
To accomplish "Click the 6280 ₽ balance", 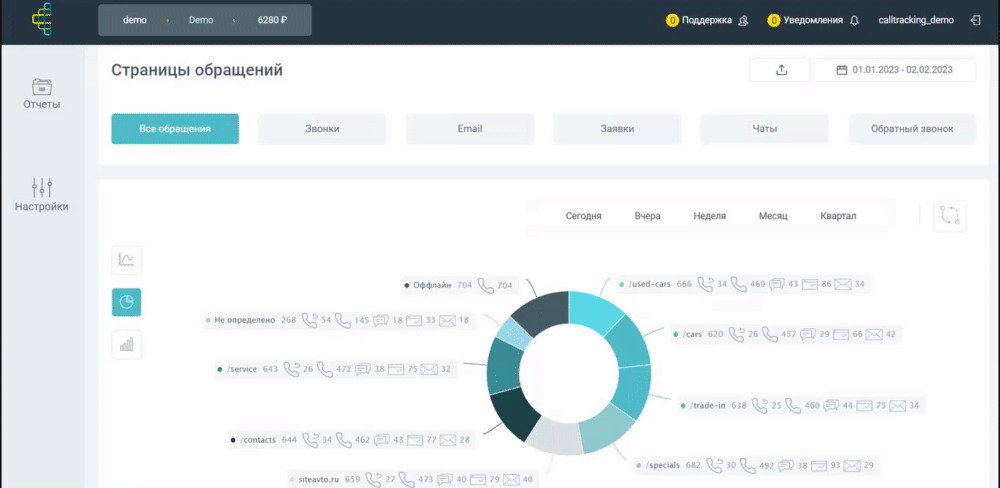I will click(272, 20).
